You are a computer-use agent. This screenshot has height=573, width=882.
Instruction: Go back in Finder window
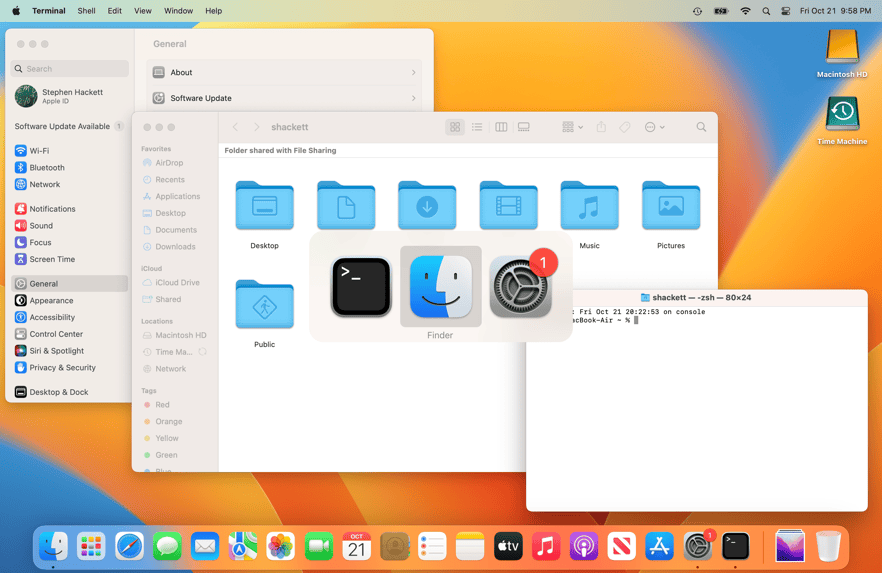236,127
